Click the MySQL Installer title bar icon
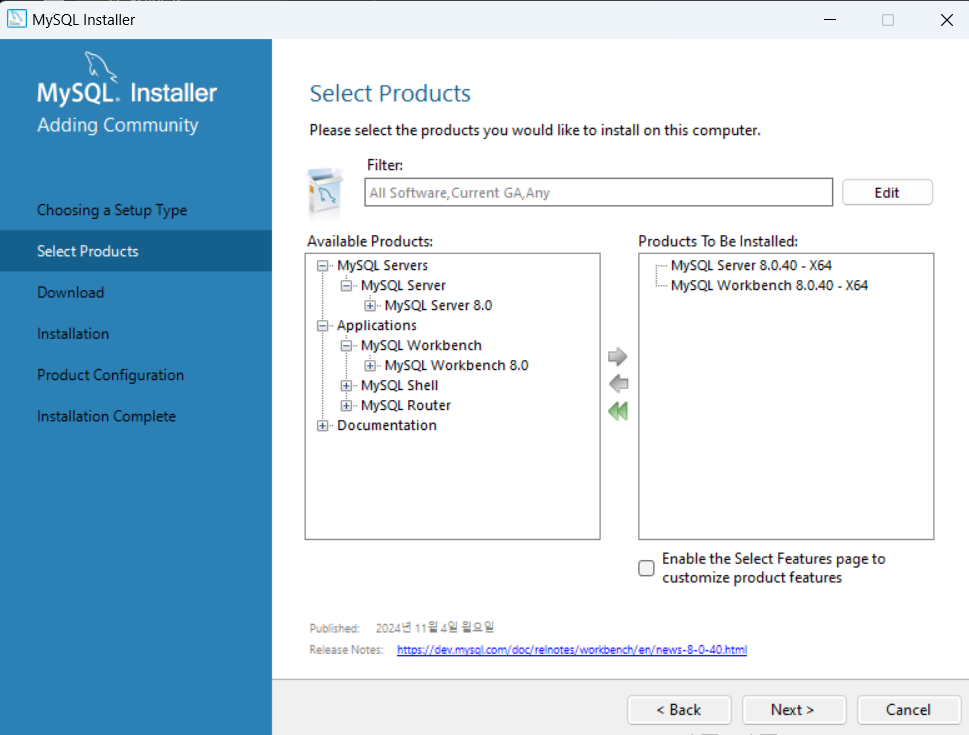The width and height of the screenshot is (969, 735). [16, 19]
